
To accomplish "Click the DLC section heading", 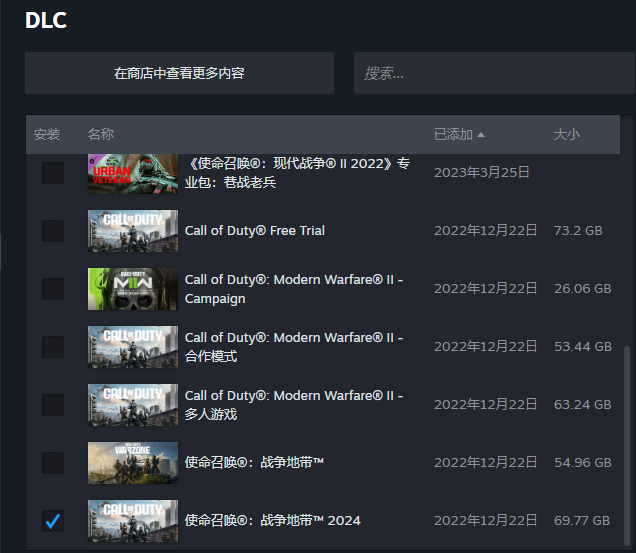I will coord(46,20).
